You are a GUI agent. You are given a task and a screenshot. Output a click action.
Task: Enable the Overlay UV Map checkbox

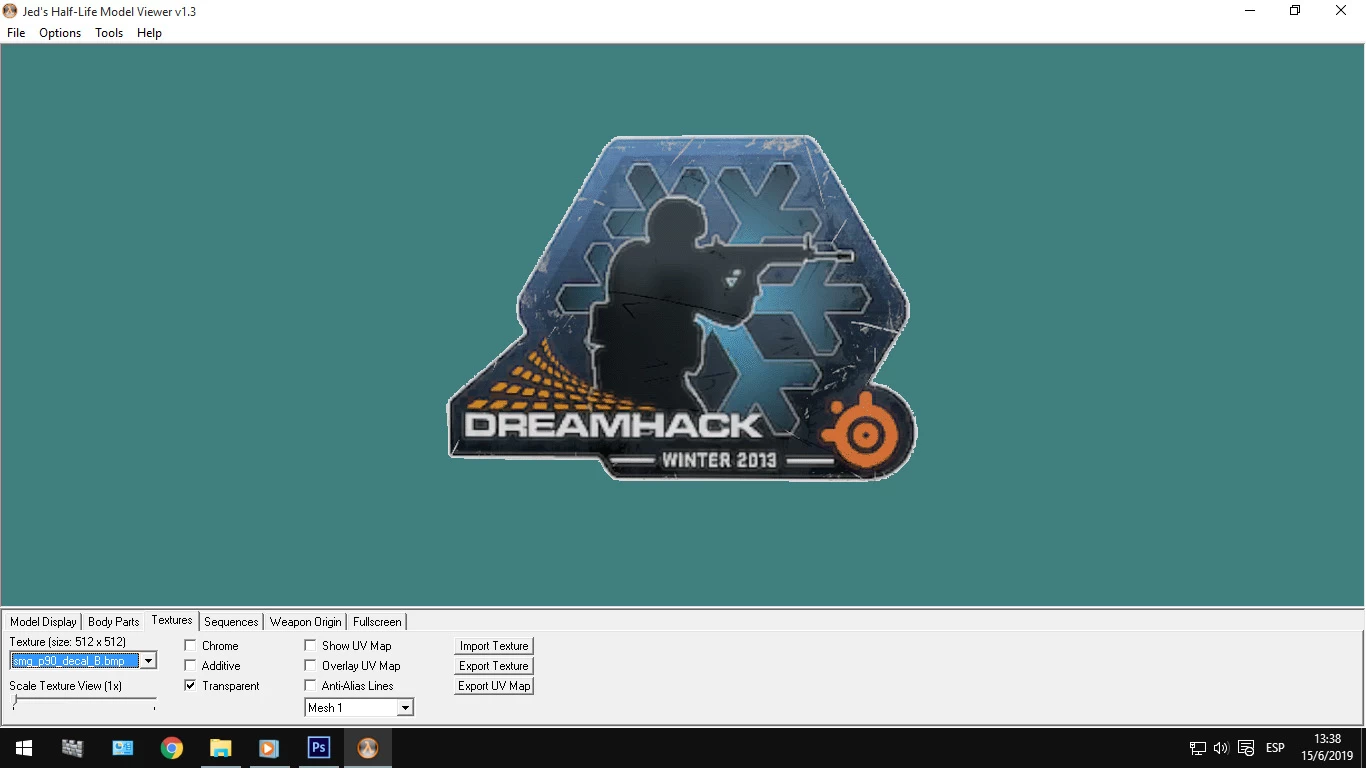310,666
